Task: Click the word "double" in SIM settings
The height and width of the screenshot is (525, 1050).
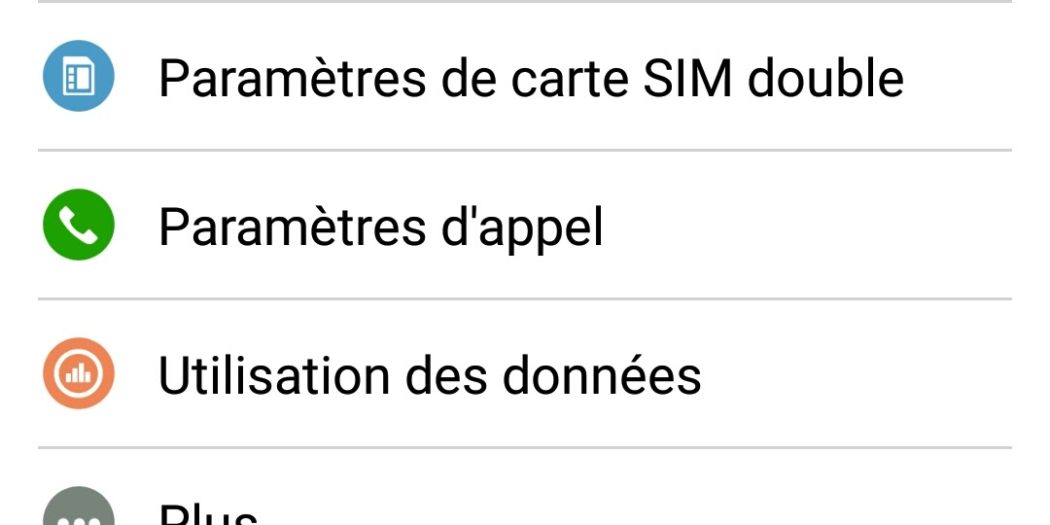Action: (x=826, y=78)
